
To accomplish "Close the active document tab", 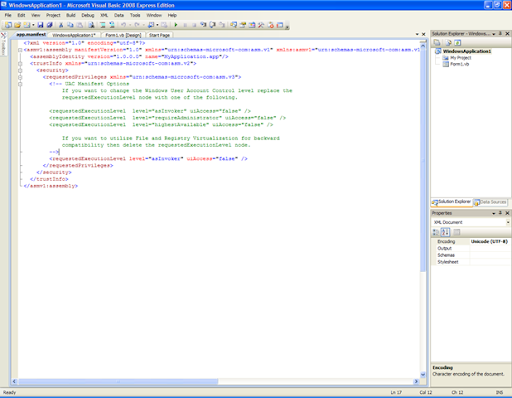I will point(424,34).
